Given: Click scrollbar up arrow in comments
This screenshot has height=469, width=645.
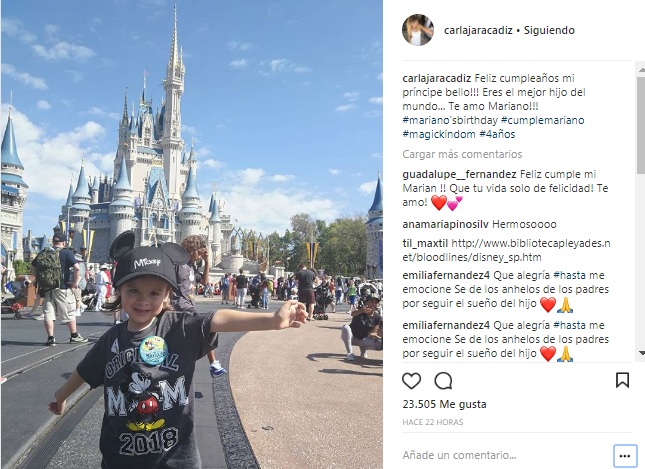Looking at the screenshot, I should click(641, 71).
